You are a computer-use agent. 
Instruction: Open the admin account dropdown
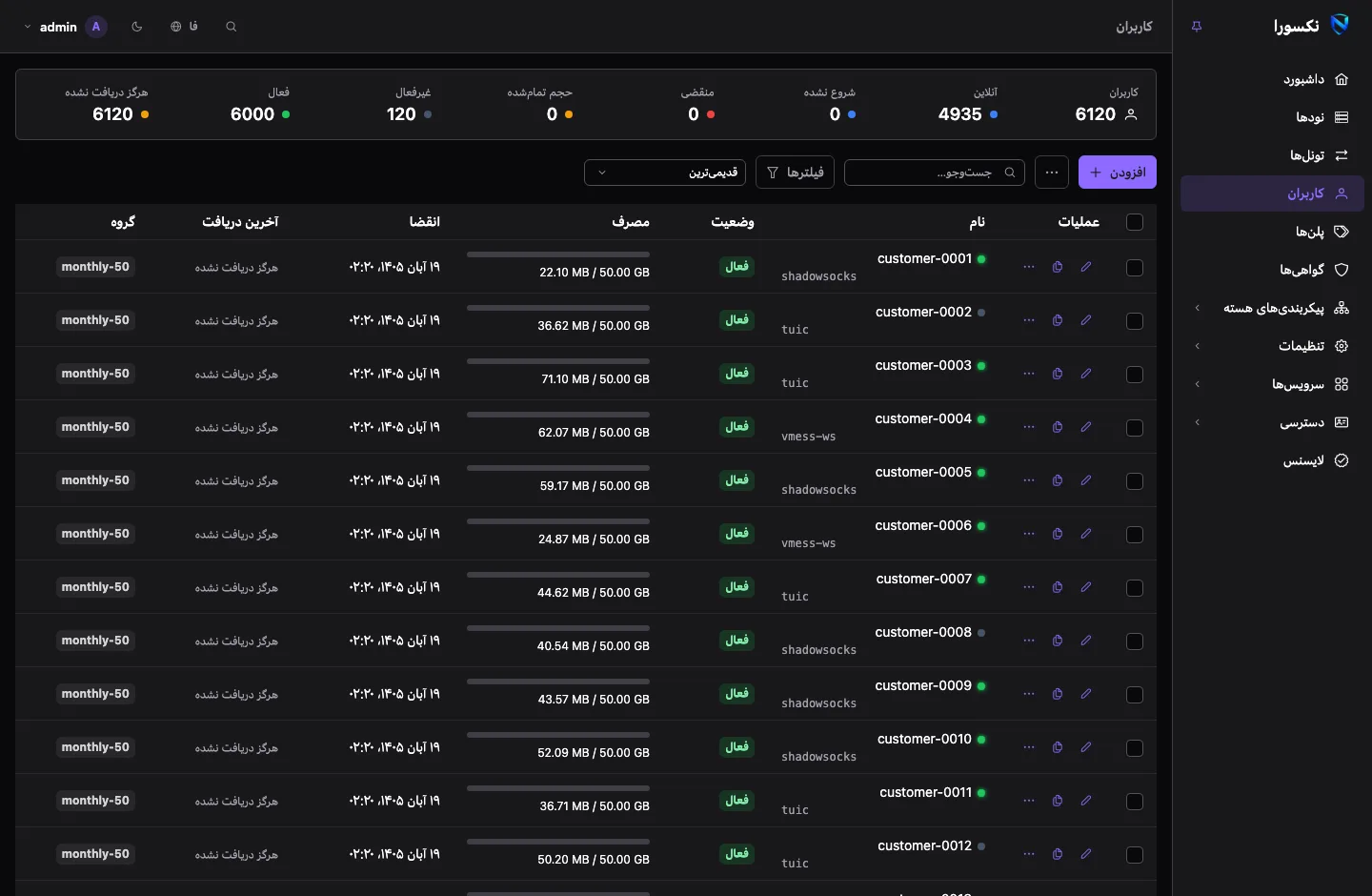click(64, 27)
